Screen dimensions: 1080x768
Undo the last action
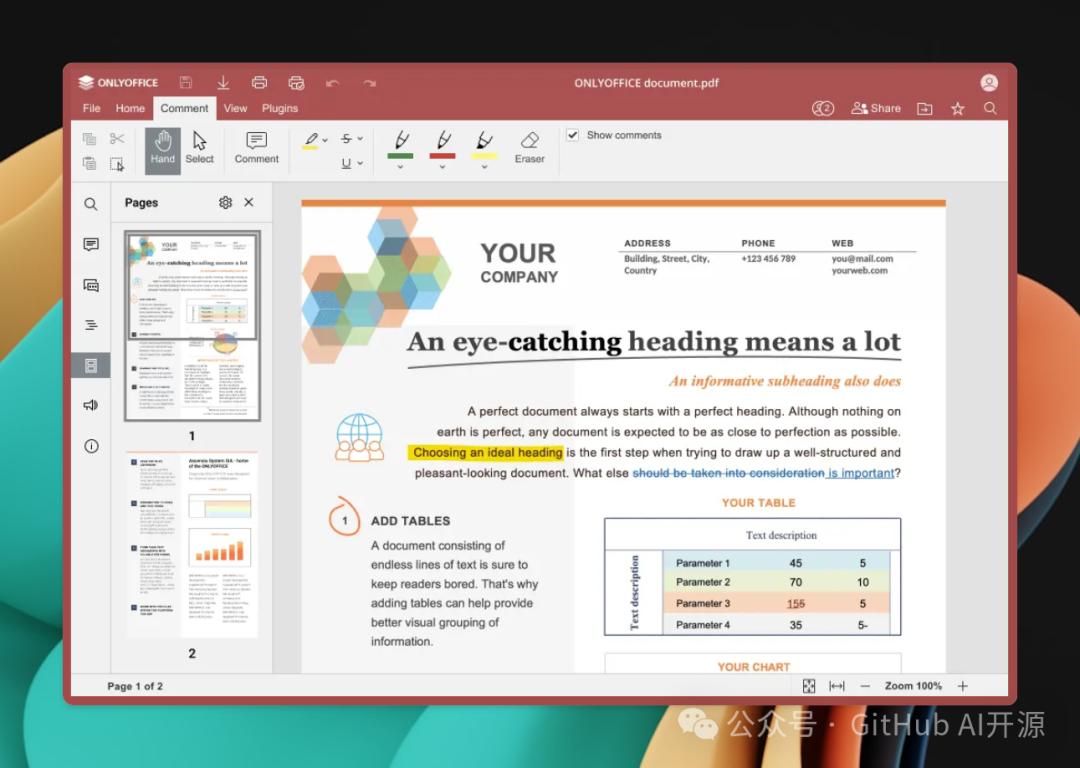(x=333, y=83)
